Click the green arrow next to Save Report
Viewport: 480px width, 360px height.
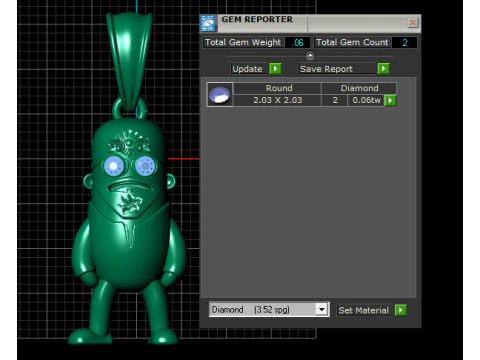pyautogui.click(x=384, y=69)
